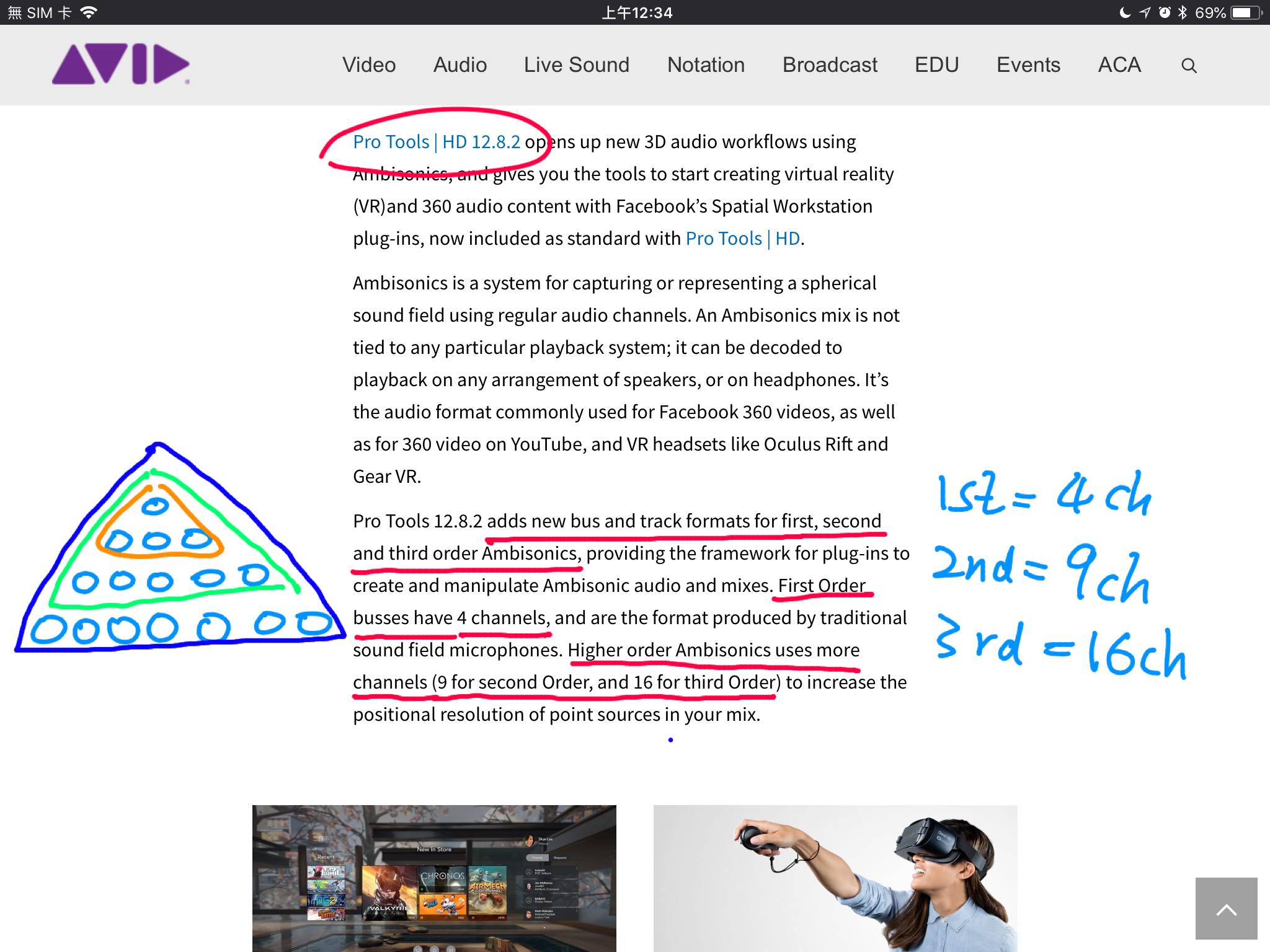Open the Audio menu
1270x952 pixels.
(460, 64)
